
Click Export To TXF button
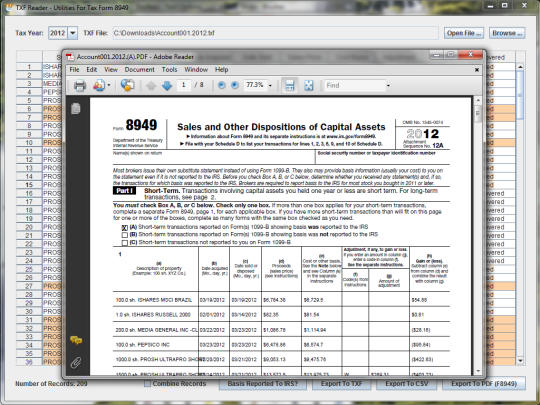pyautogui.click(x=341, y=384)
